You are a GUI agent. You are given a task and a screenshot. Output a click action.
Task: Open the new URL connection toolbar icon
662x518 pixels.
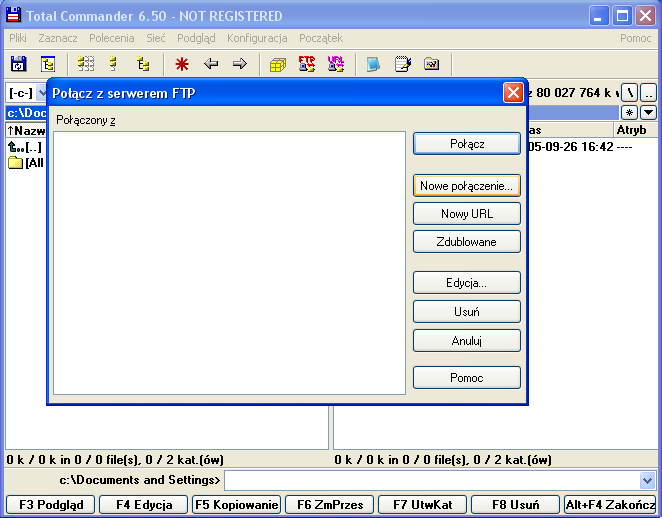pos(336,64)
